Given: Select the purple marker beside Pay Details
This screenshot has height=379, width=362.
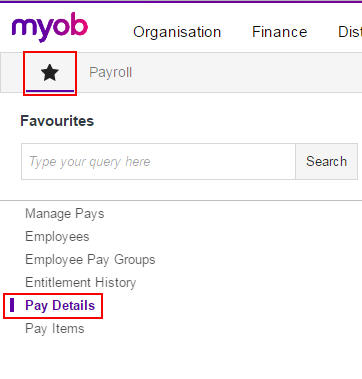Looking at the screenshot, I should click(x=12, y=305).
